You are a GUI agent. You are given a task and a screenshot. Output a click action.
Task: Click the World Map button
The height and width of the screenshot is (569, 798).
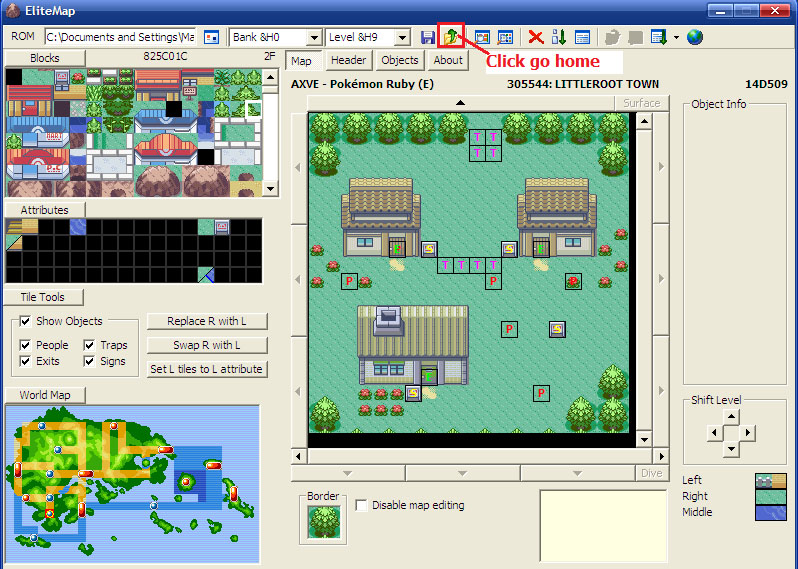(x=45, y=395)
